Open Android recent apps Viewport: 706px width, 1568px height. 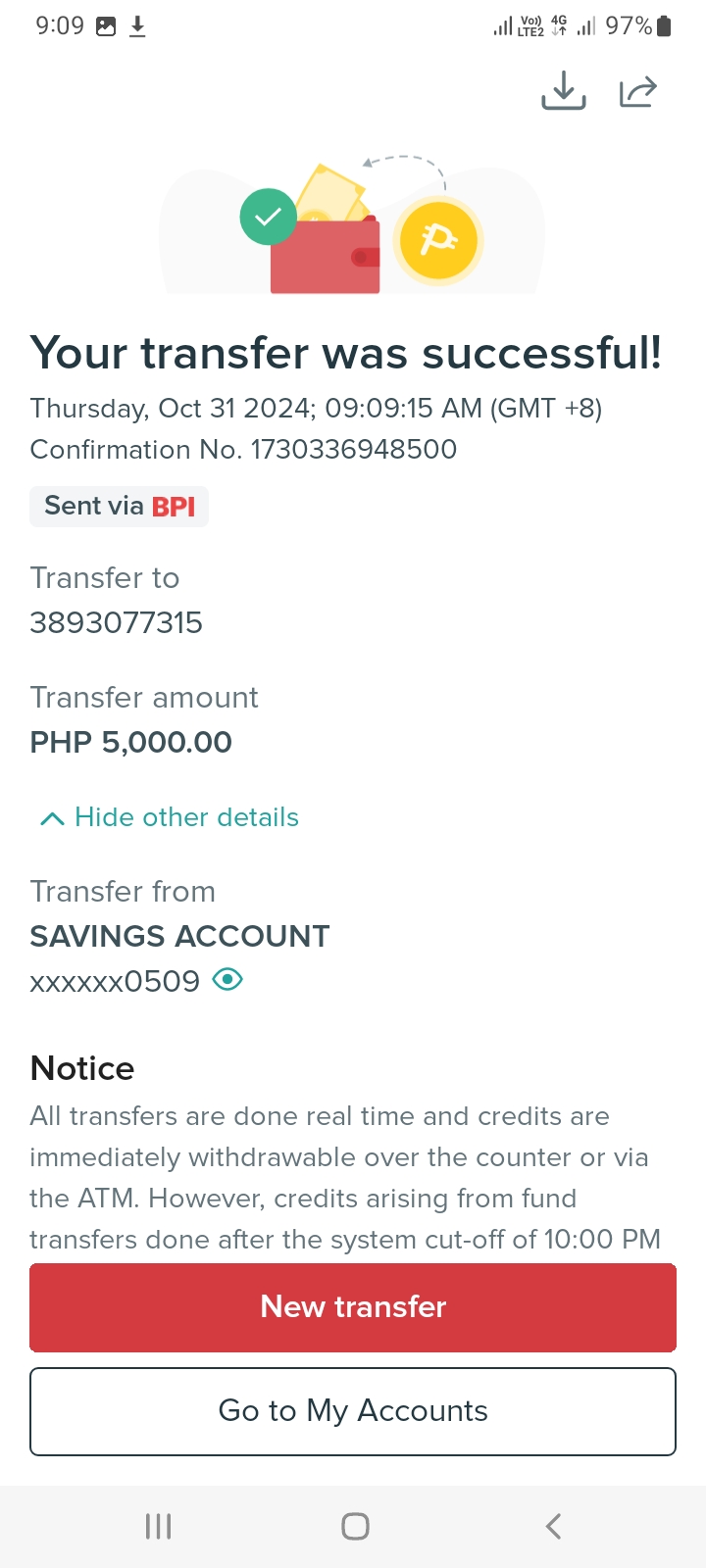(158, 1526)
